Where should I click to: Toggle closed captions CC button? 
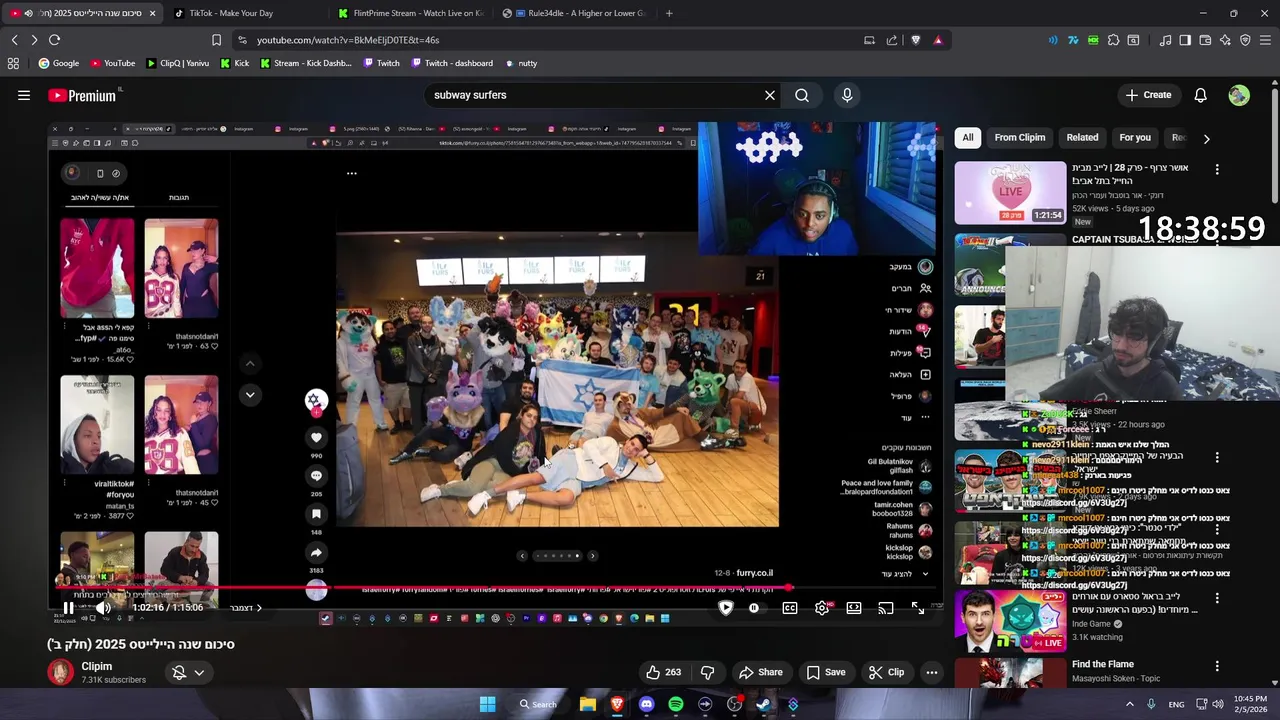tap(790, 608)
